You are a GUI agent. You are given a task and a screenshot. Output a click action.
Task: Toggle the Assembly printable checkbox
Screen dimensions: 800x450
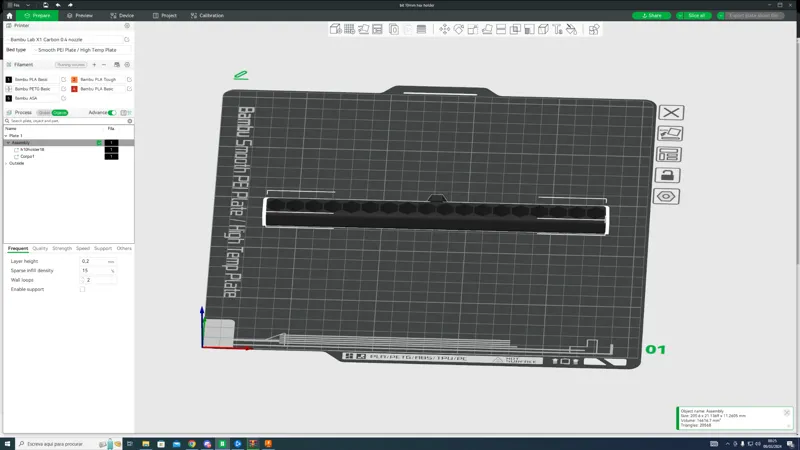click(99, 143)
